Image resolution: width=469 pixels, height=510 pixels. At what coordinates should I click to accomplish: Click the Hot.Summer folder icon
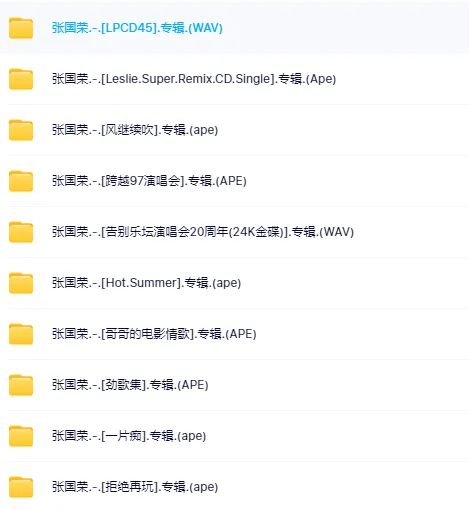(x=21, y=283)
